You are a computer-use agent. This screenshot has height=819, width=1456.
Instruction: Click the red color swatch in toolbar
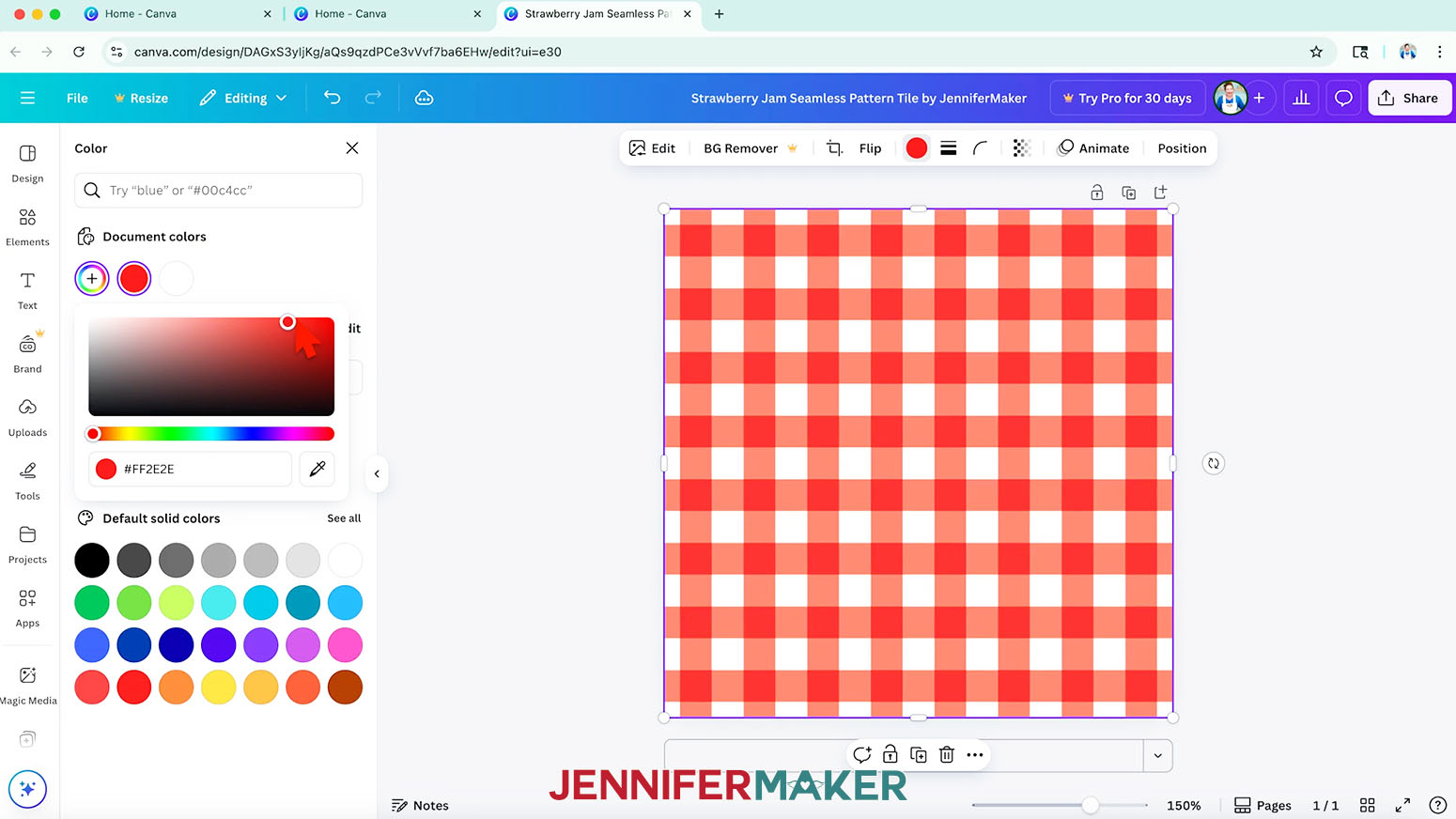[917, 148]
